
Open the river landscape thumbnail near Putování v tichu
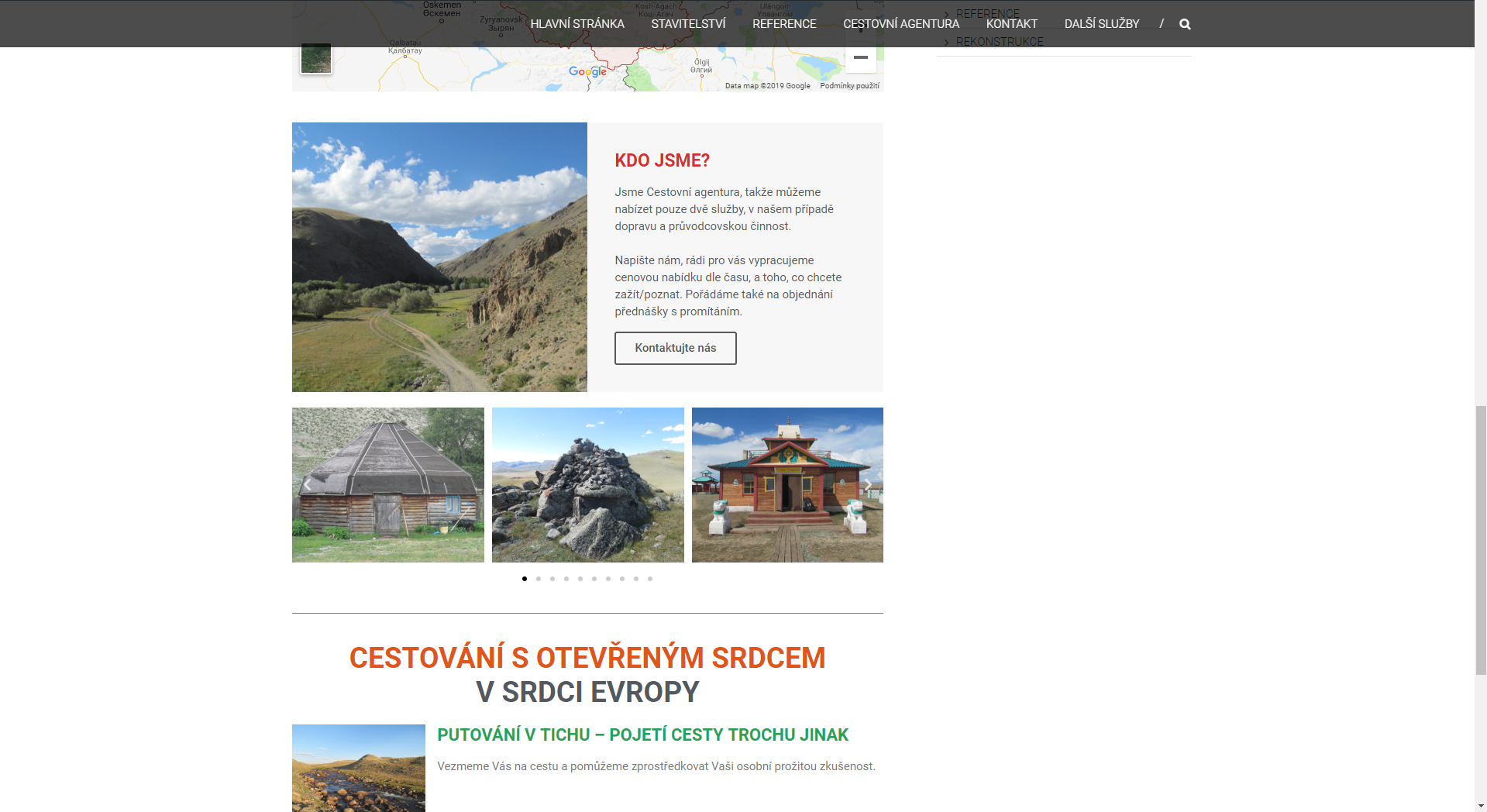359,768
